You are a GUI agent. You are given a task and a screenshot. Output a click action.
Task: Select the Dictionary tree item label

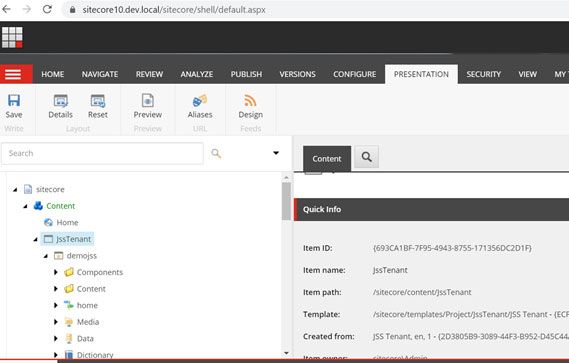coord(95,355)
